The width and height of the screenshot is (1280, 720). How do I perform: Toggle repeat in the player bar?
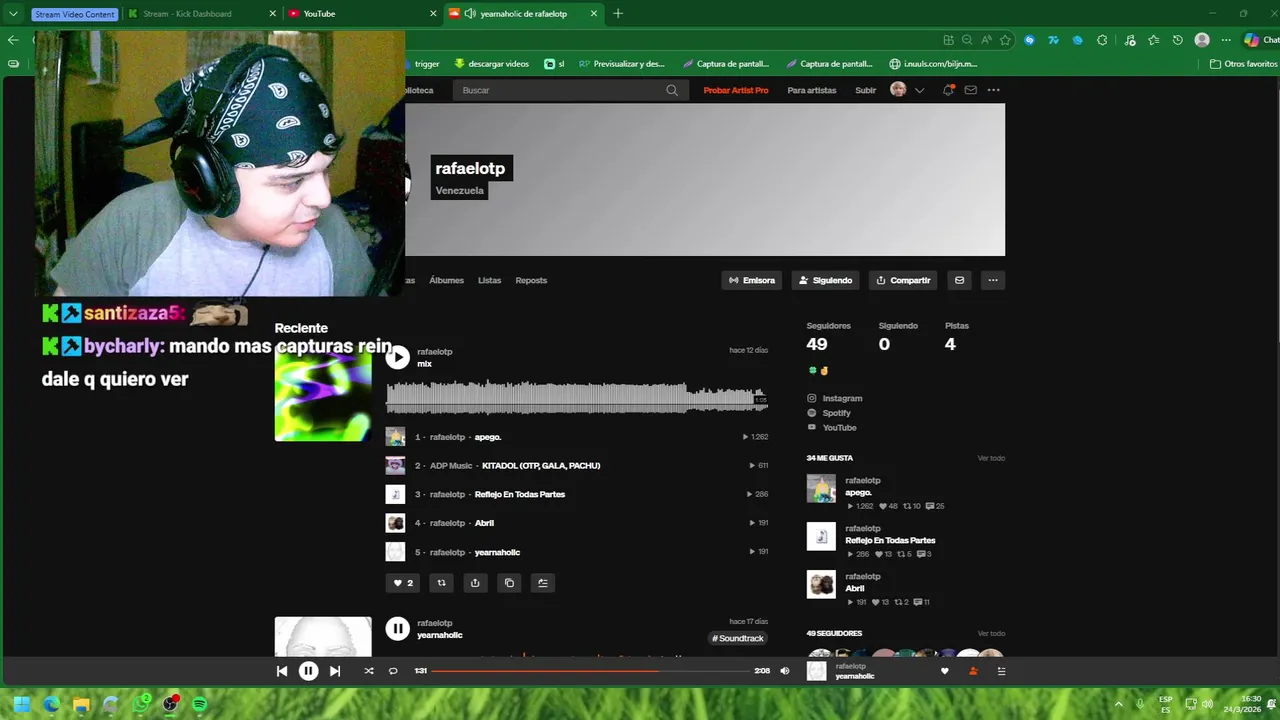393,671
